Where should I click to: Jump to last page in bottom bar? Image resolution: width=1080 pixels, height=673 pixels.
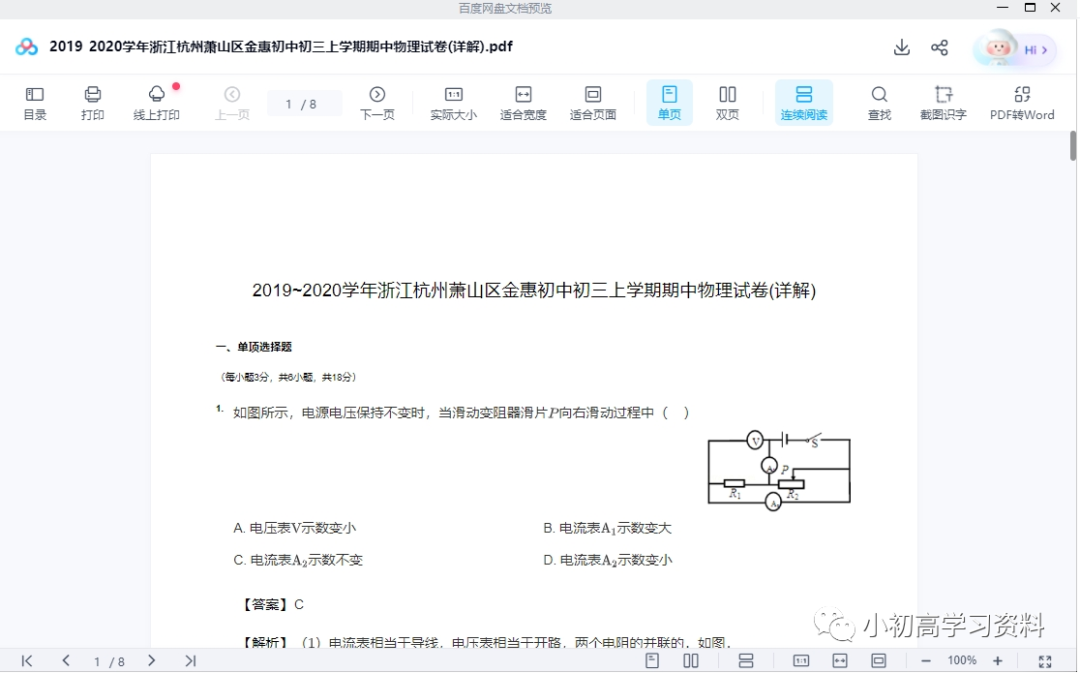(x=191, y=661)
